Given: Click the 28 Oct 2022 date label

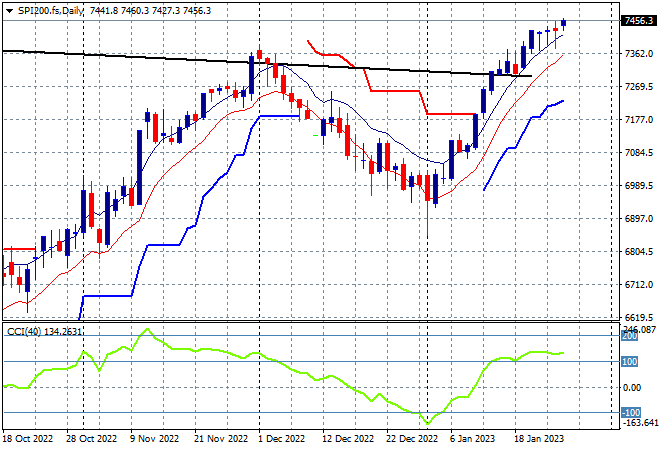Looking at the screenshot, I should point(91,439).
